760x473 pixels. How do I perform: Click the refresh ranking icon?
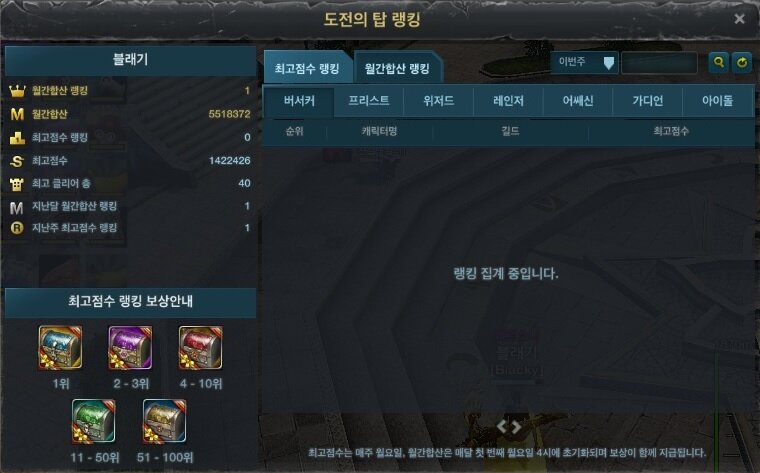coord(742,63)
